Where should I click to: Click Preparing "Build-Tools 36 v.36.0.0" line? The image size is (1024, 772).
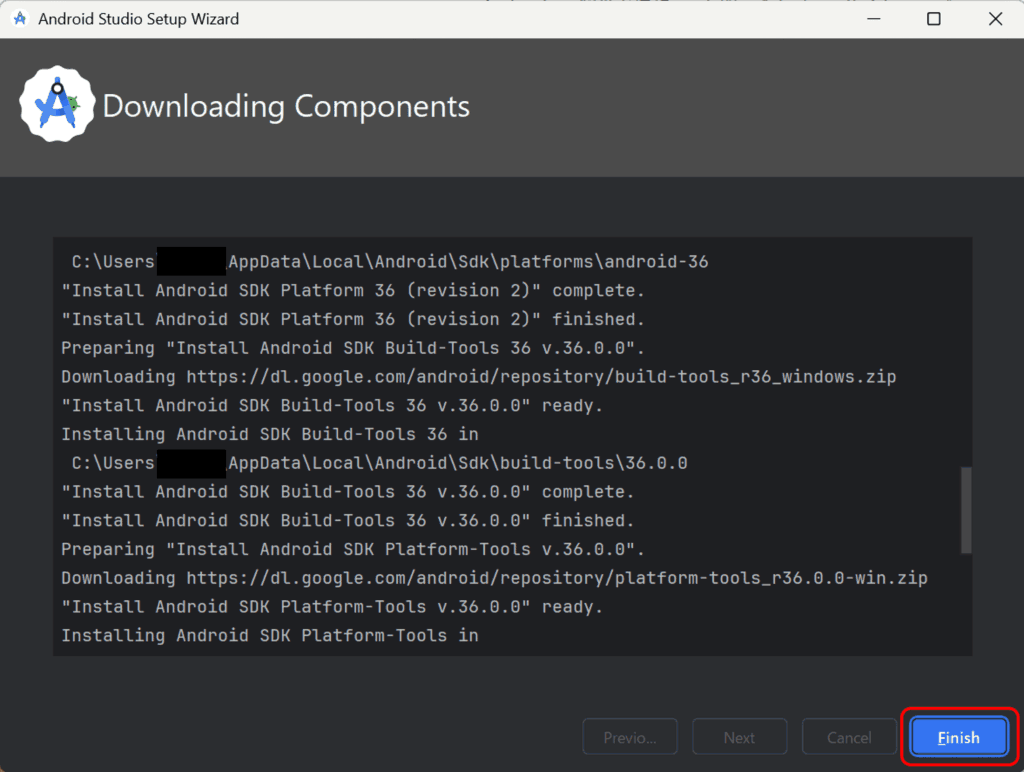pos(353,348)
